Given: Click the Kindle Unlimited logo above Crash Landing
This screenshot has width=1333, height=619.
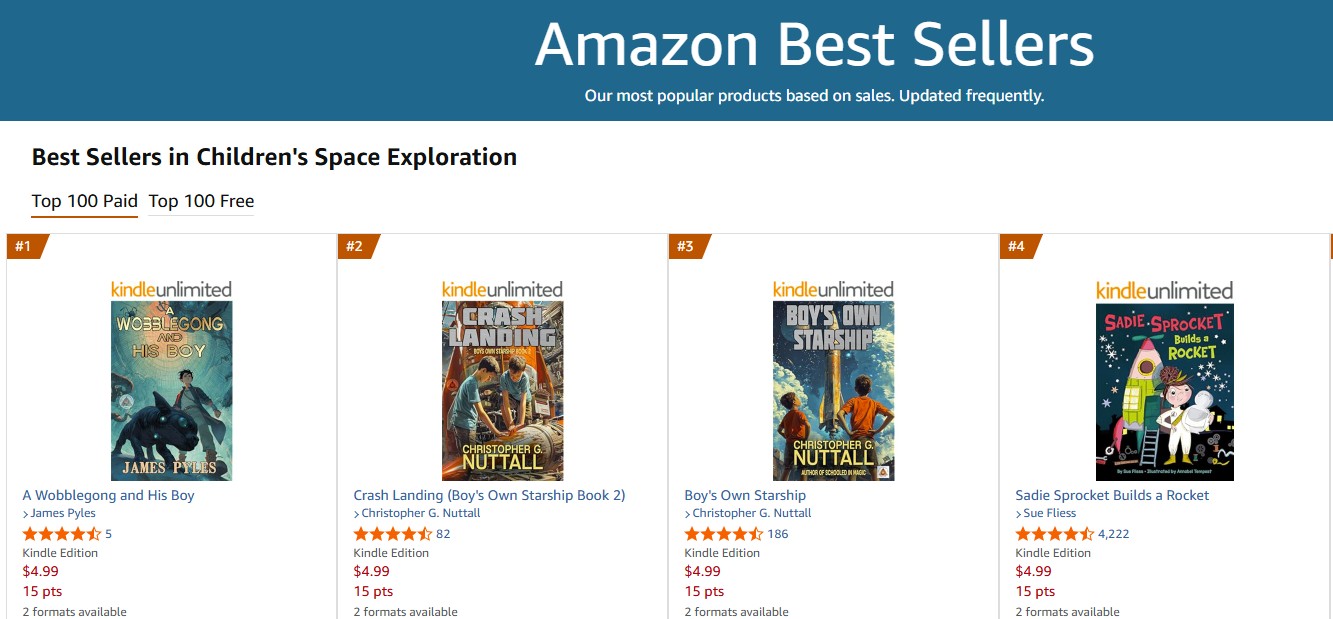Looking at the screenshot, I should (x=502, y=289).
